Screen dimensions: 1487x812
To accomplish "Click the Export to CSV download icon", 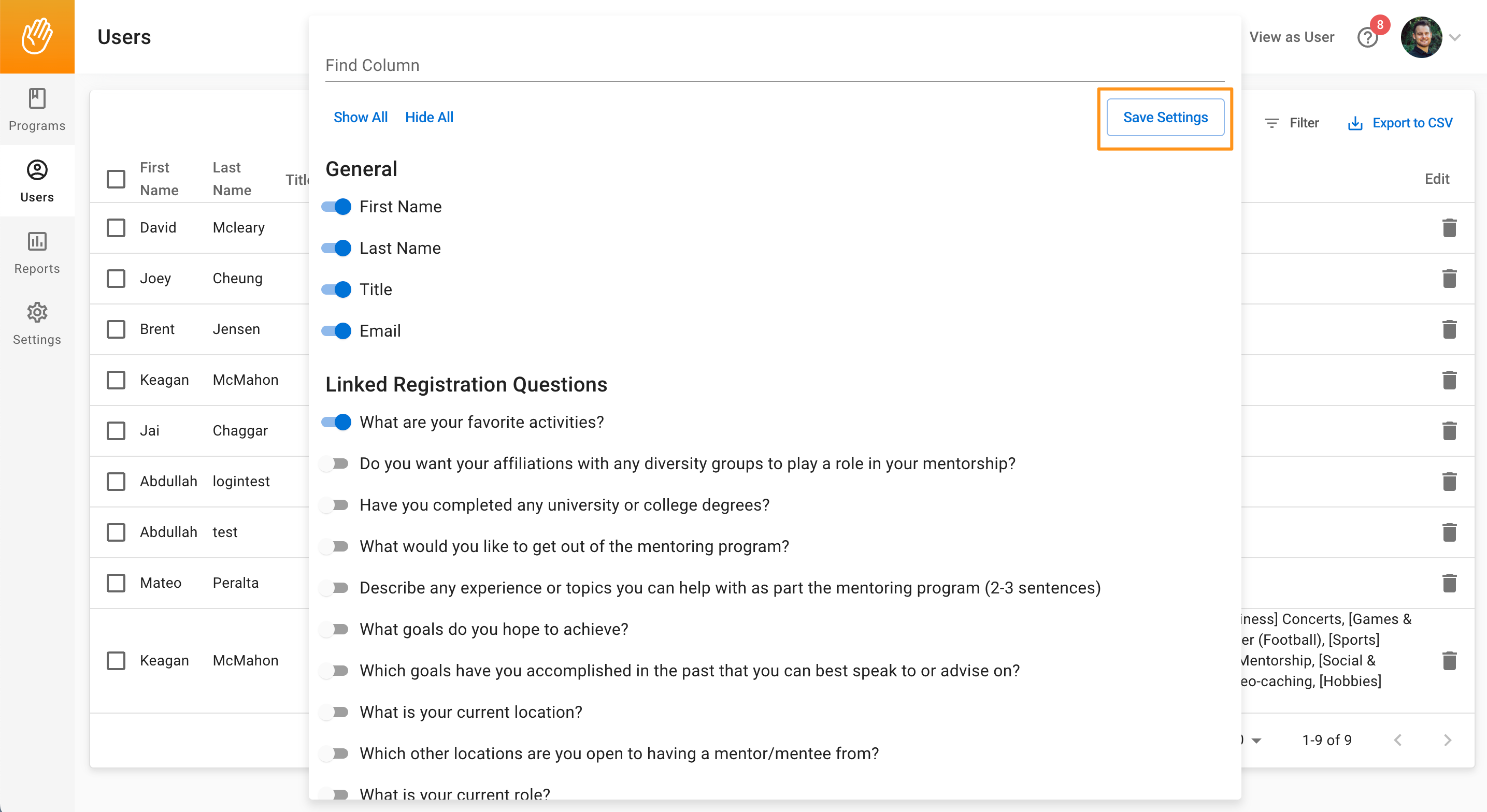I will coord(1355,123).
